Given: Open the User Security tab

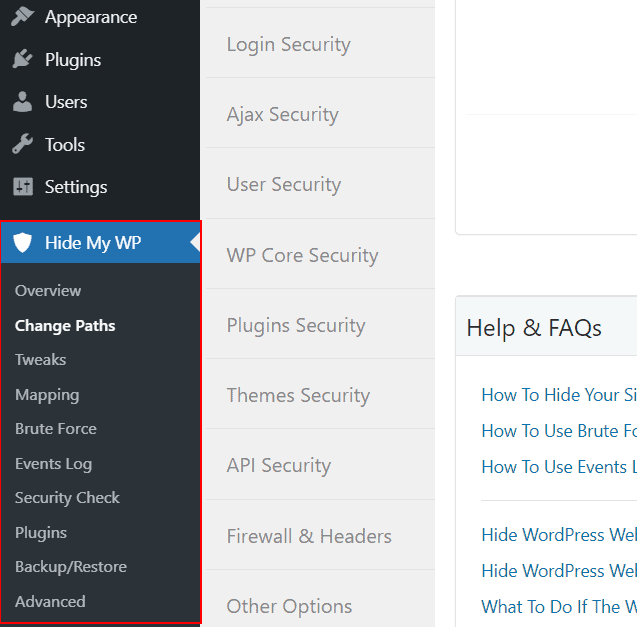Looking at the screenshot, I should (320, 185).
